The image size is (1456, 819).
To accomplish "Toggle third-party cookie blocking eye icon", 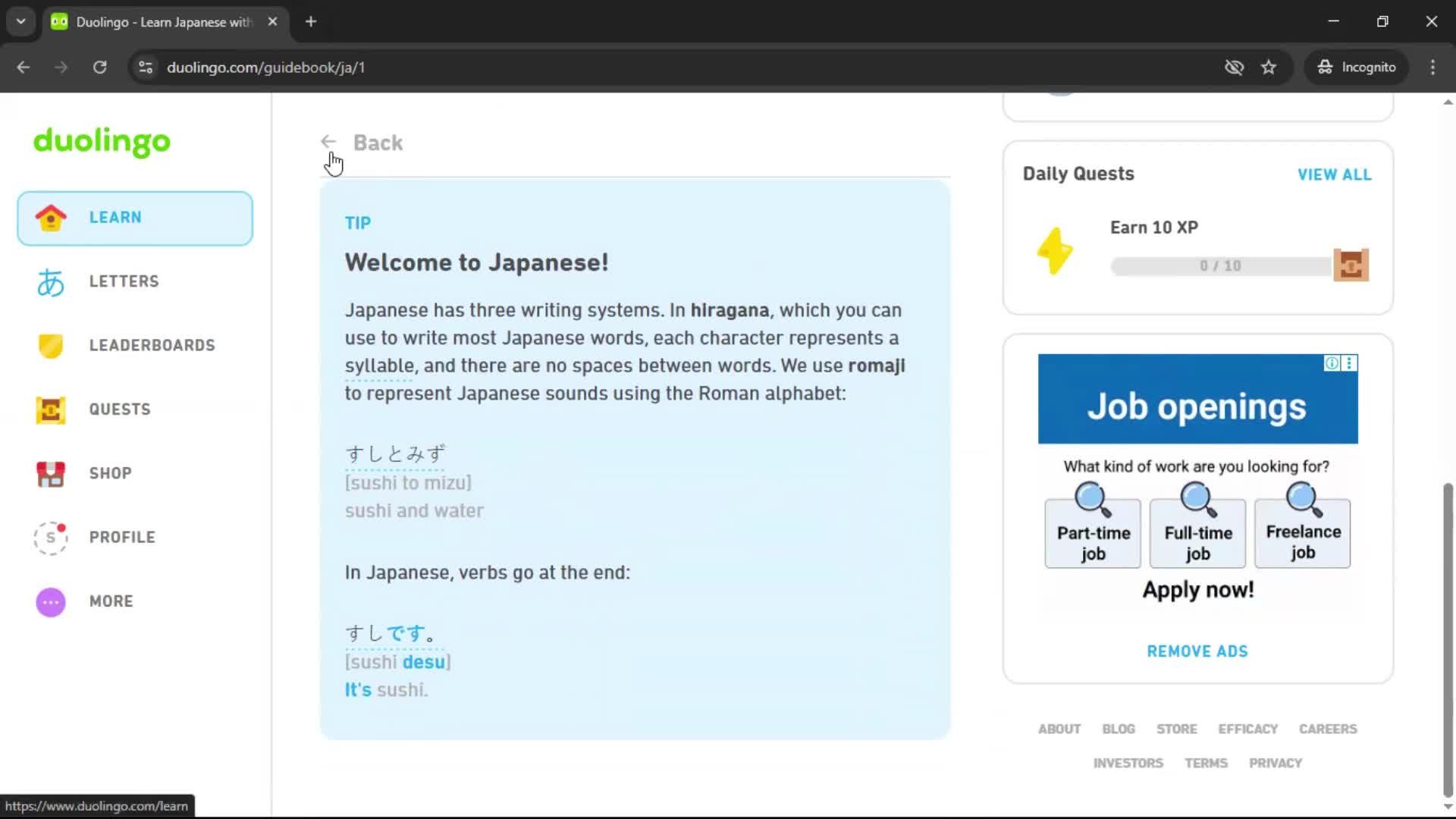I will [x=1234, y=67].
